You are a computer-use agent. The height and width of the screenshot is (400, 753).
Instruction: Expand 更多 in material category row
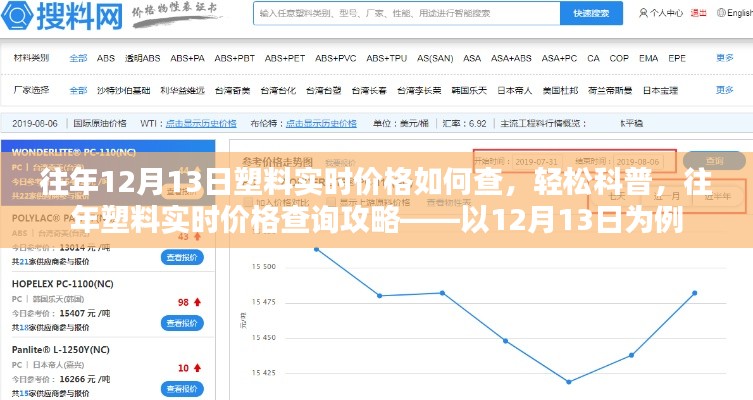tap(725, 58)
